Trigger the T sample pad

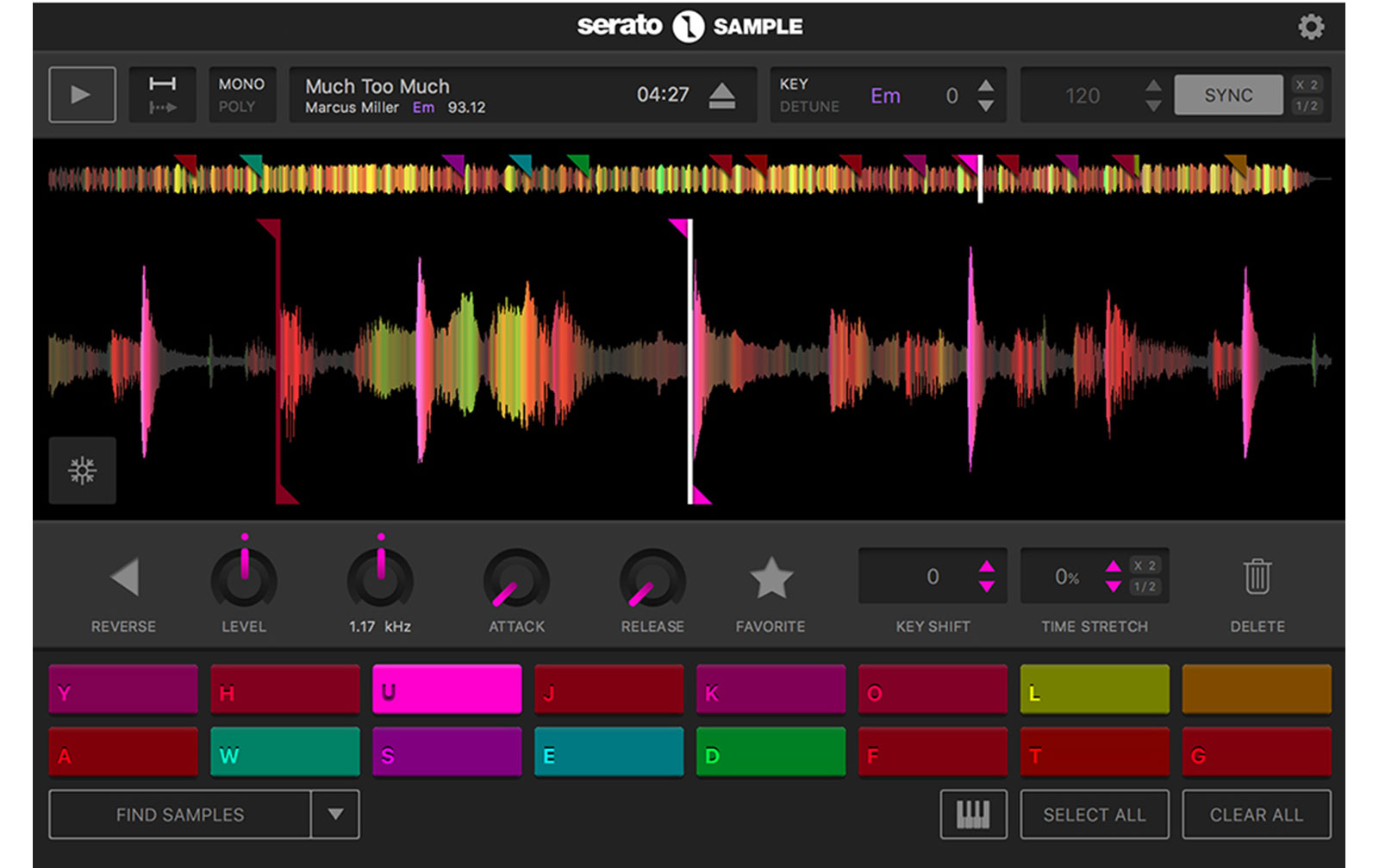point(1095,752)
